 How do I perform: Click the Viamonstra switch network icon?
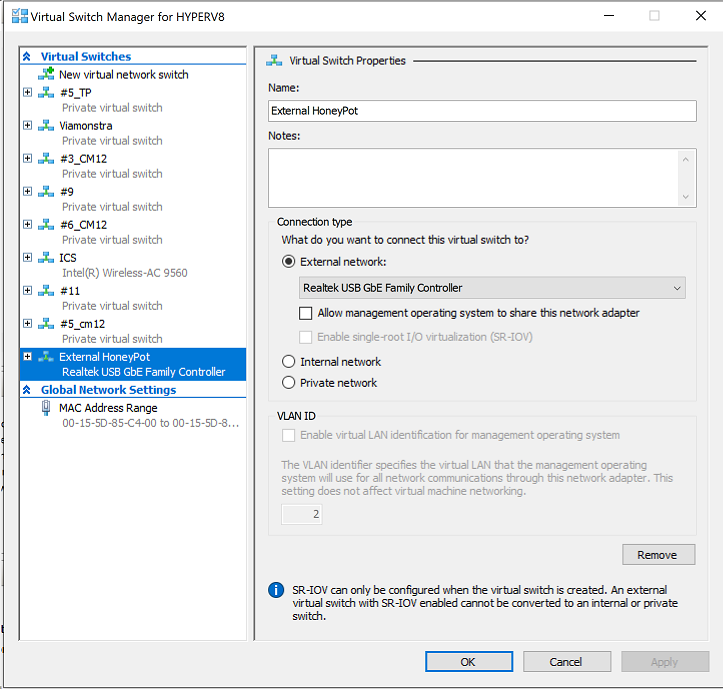pyautogui.click(x=46, y=125)
